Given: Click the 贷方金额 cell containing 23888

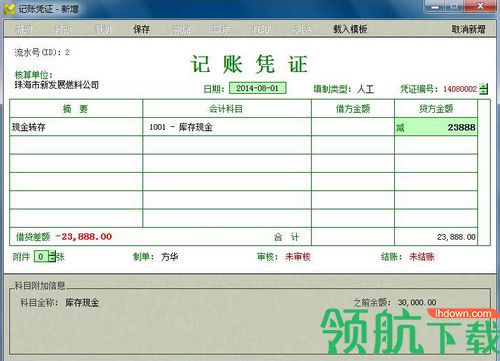Looking at the screenshot, I should (x=436, y=127).
